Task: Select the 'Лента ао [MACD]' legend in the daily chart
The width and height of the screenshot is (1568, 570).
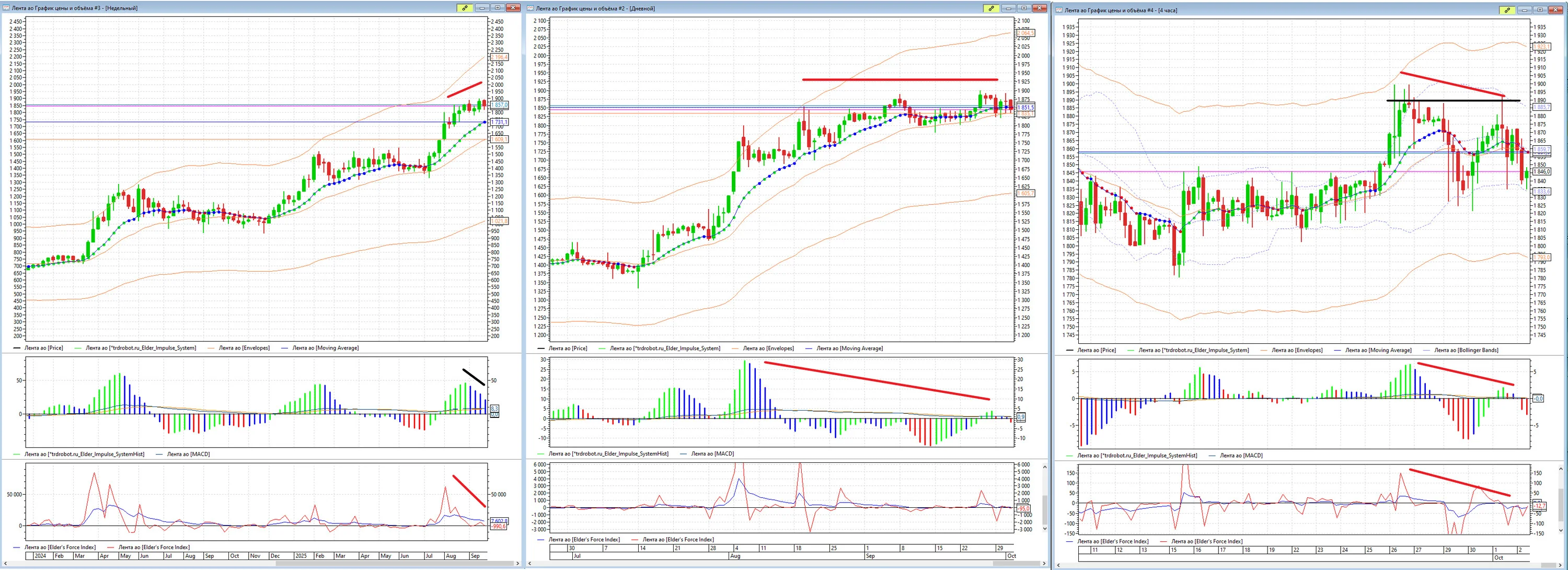Action: [x=712, y=453]
